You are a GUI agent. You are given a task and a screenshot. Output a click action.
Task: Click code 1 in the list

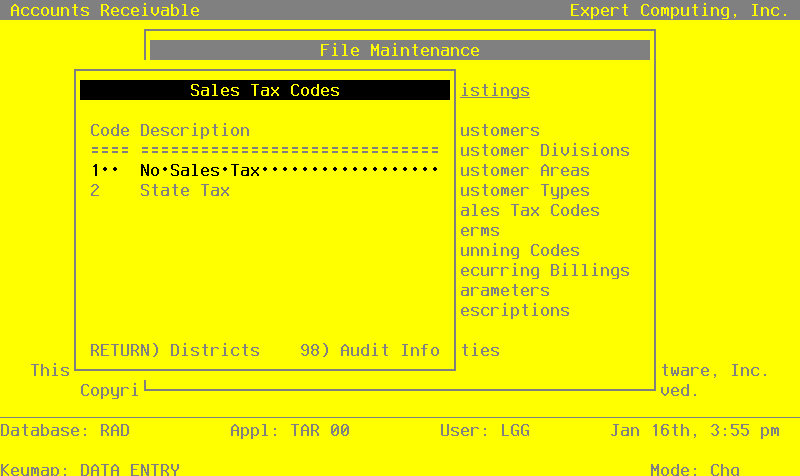tap(95, 170)
